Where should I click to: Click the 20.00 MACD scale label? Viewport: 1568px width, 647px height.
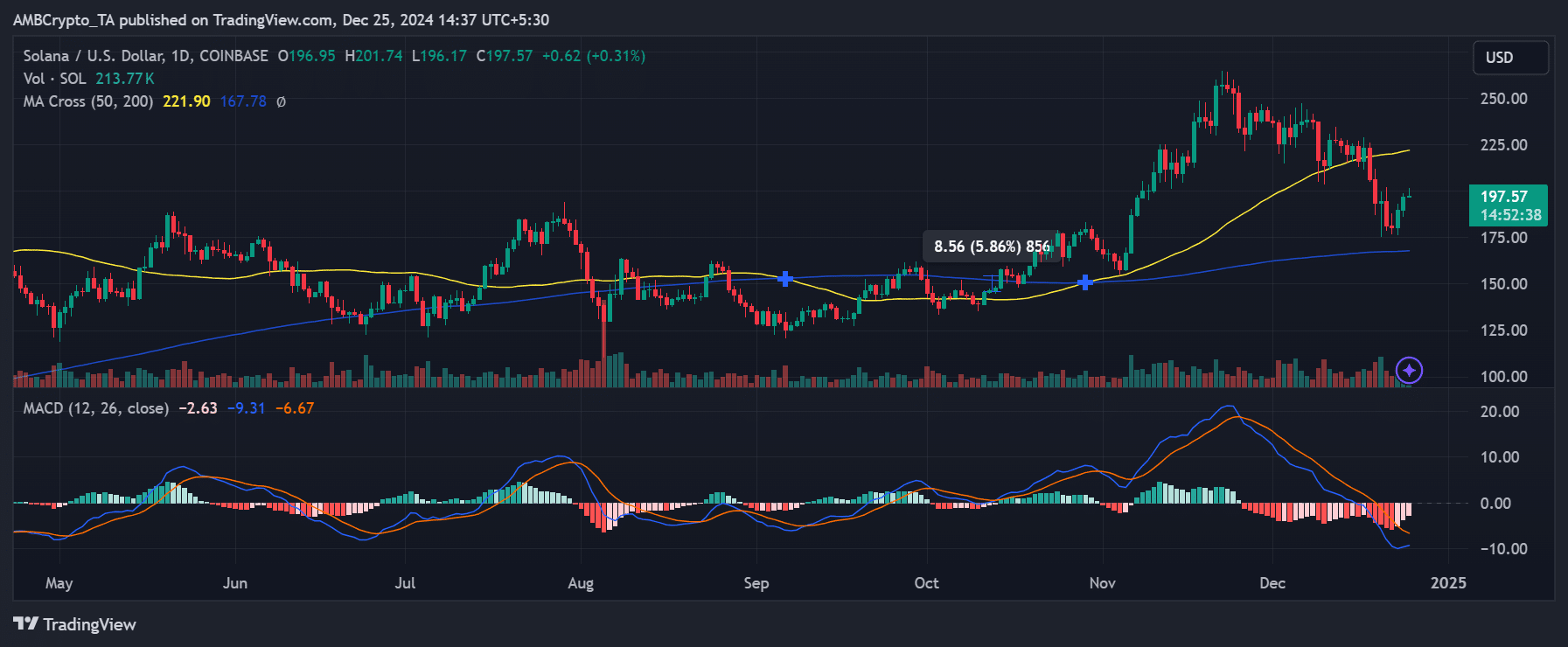1499,412
